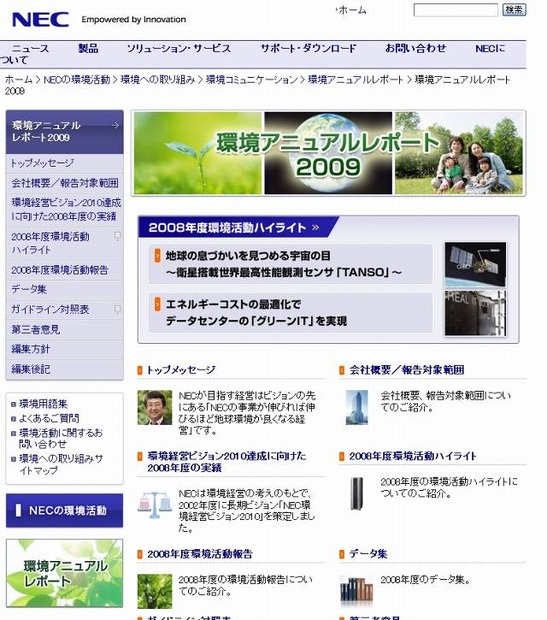Open よくあるご質問 link
547x620 pixels.
pos(49,418)
